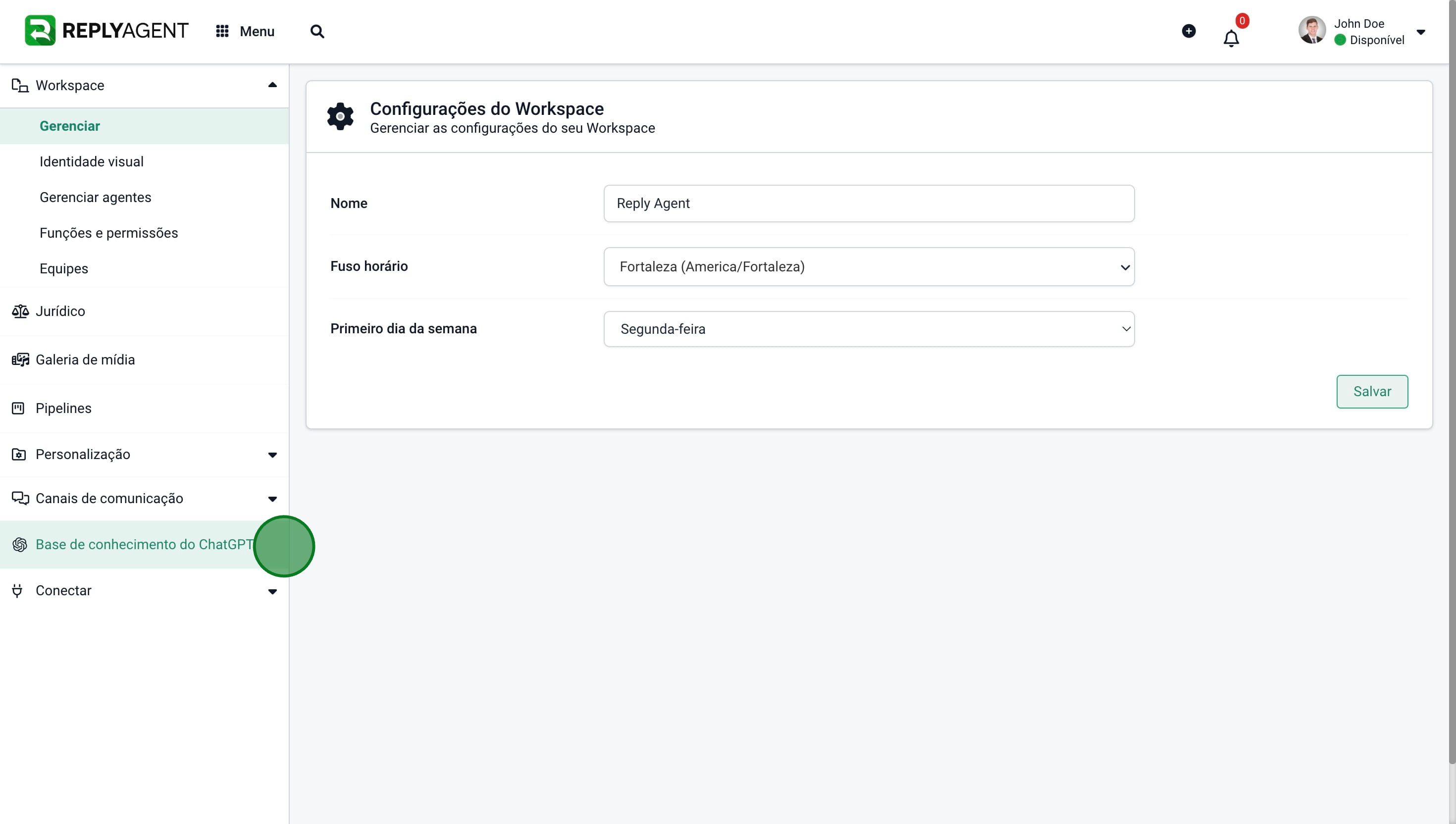
Task: Open the search magnifier icon
Action: coord(317,32)
